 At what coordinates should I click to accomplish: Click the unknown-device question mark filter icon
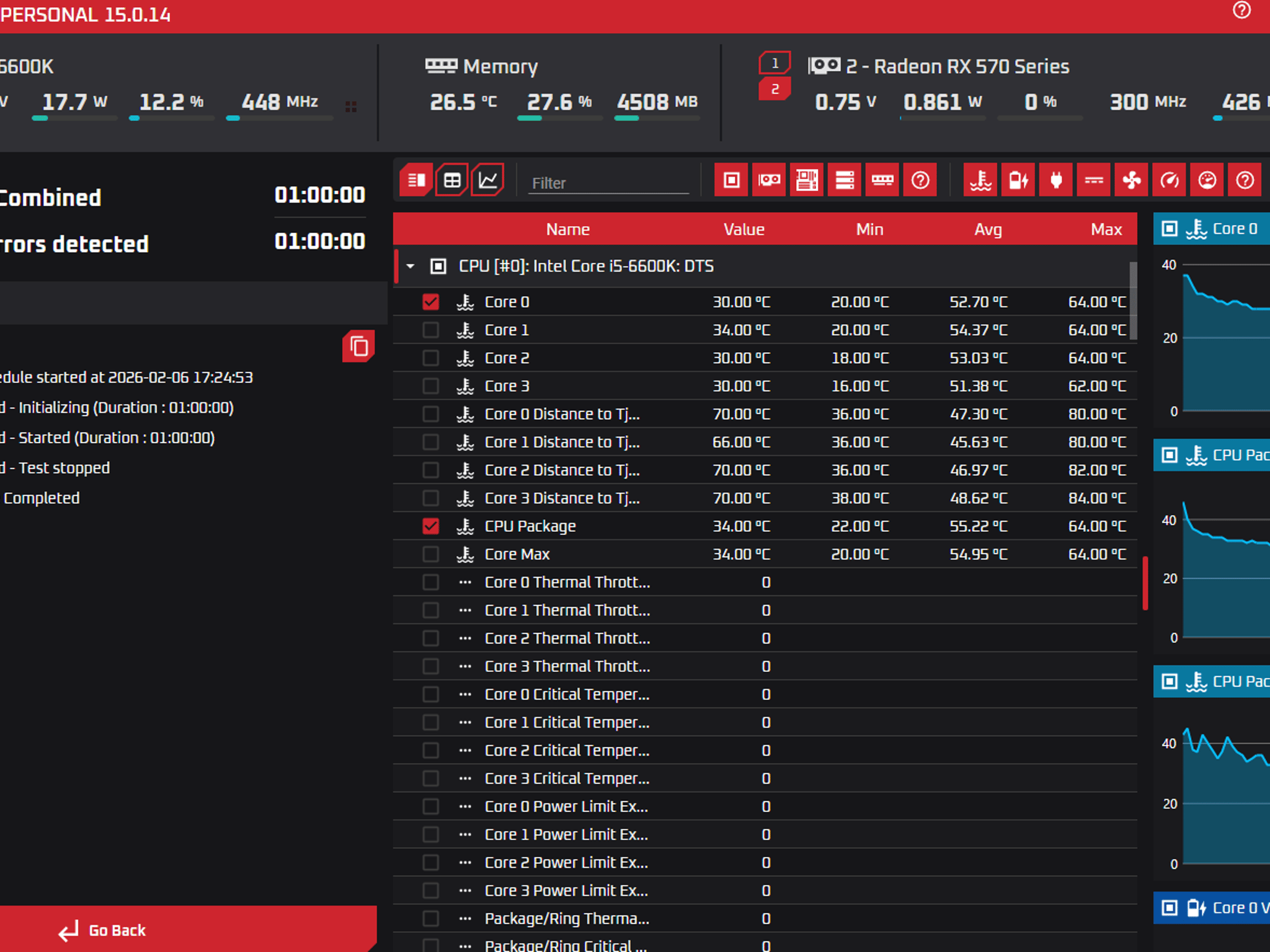920,180
